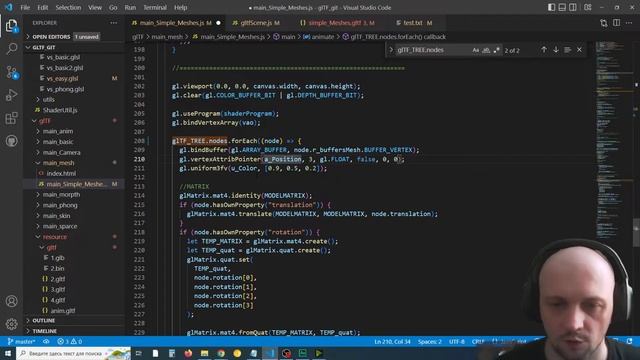Toggle Match Case in find widget
Viewport: 640px width, 360px height.
coord(476,50)
